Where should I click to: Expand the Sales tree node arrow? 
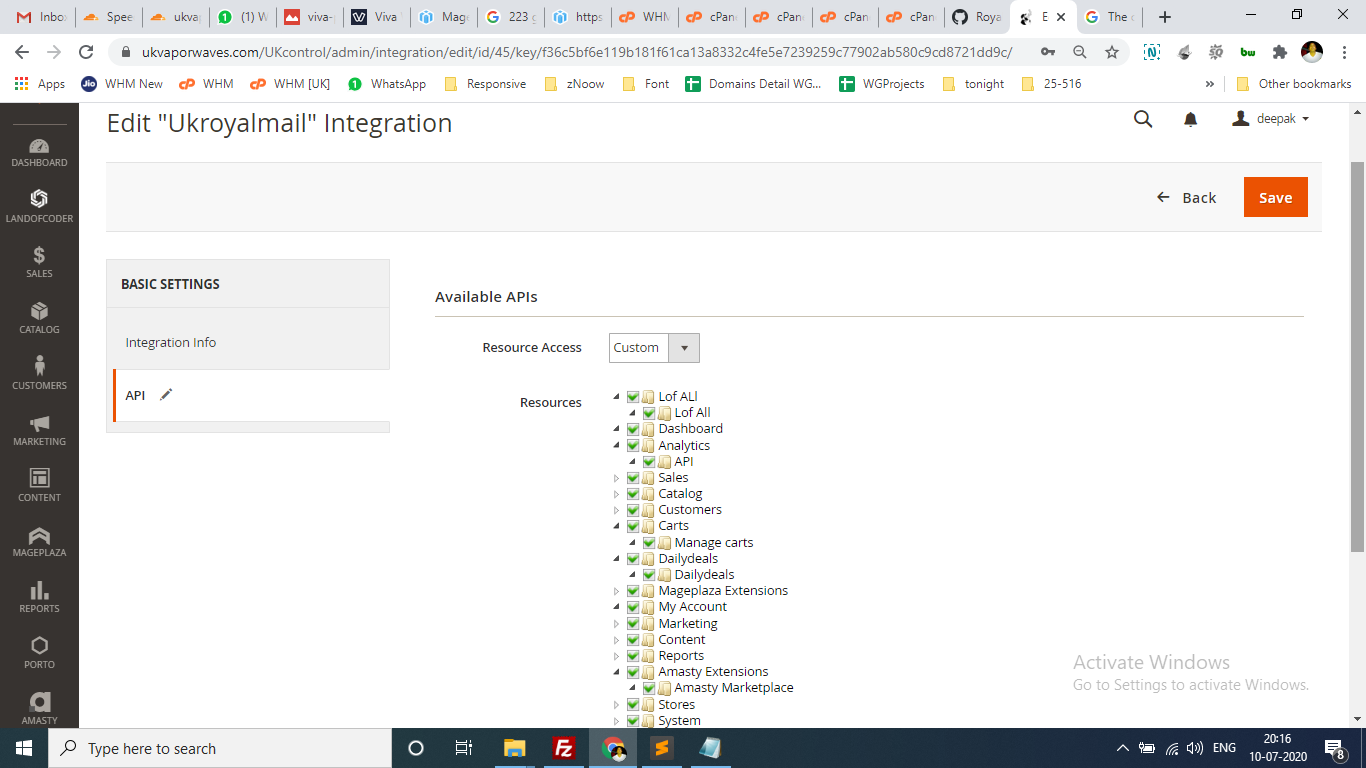tap(616, 478)
